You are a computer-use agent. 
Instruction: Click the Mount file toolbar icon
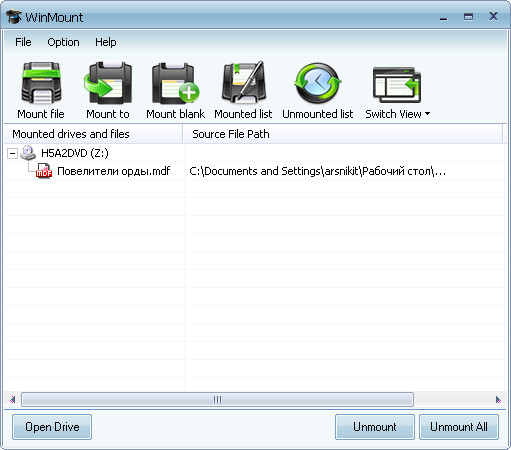coord(41,82)
